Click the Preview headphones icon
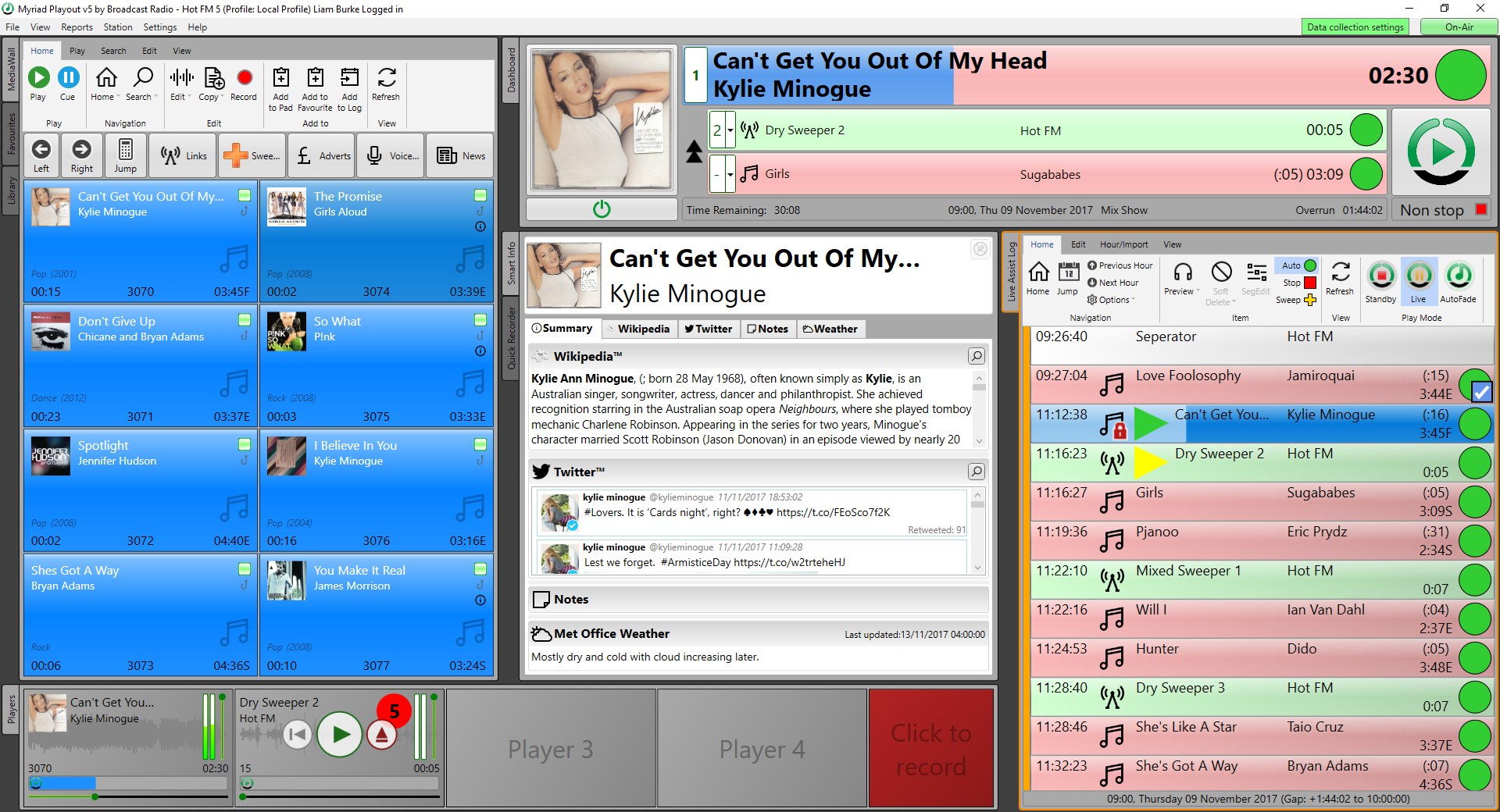The width and height of the screenshot is (1500, 812). [1183, 272]
